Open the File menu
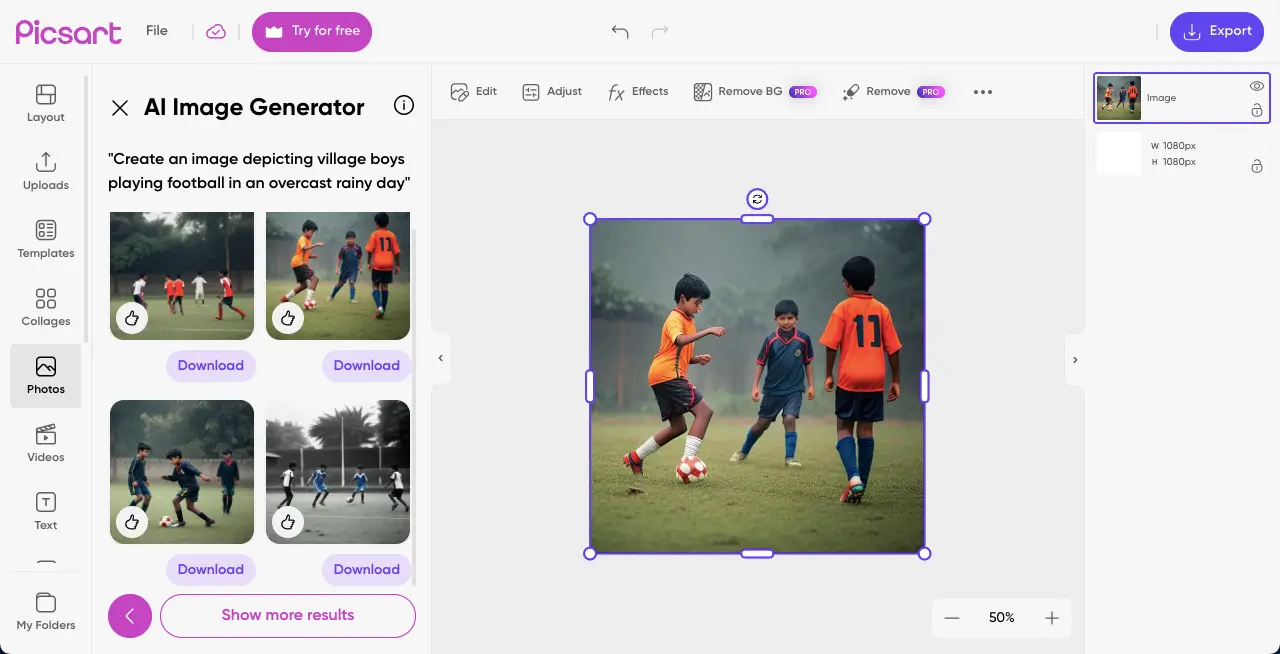The width and height of the screenshot is (1280, 654). [157, 31]
